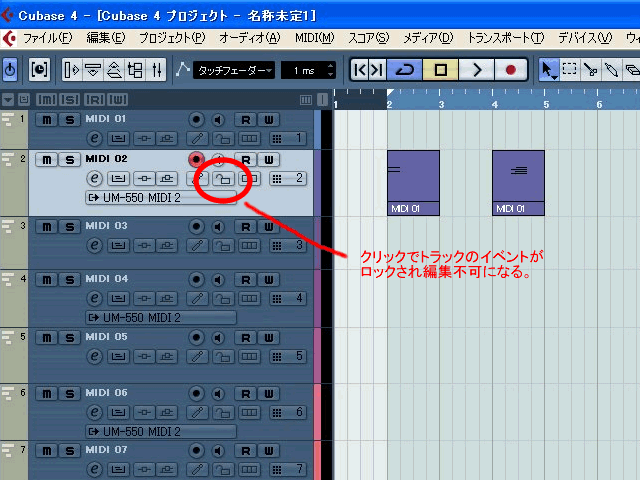Viewport: 640px width, 480px height.
Task: Show the Info Line toolbar button
Action: point(93,70)
